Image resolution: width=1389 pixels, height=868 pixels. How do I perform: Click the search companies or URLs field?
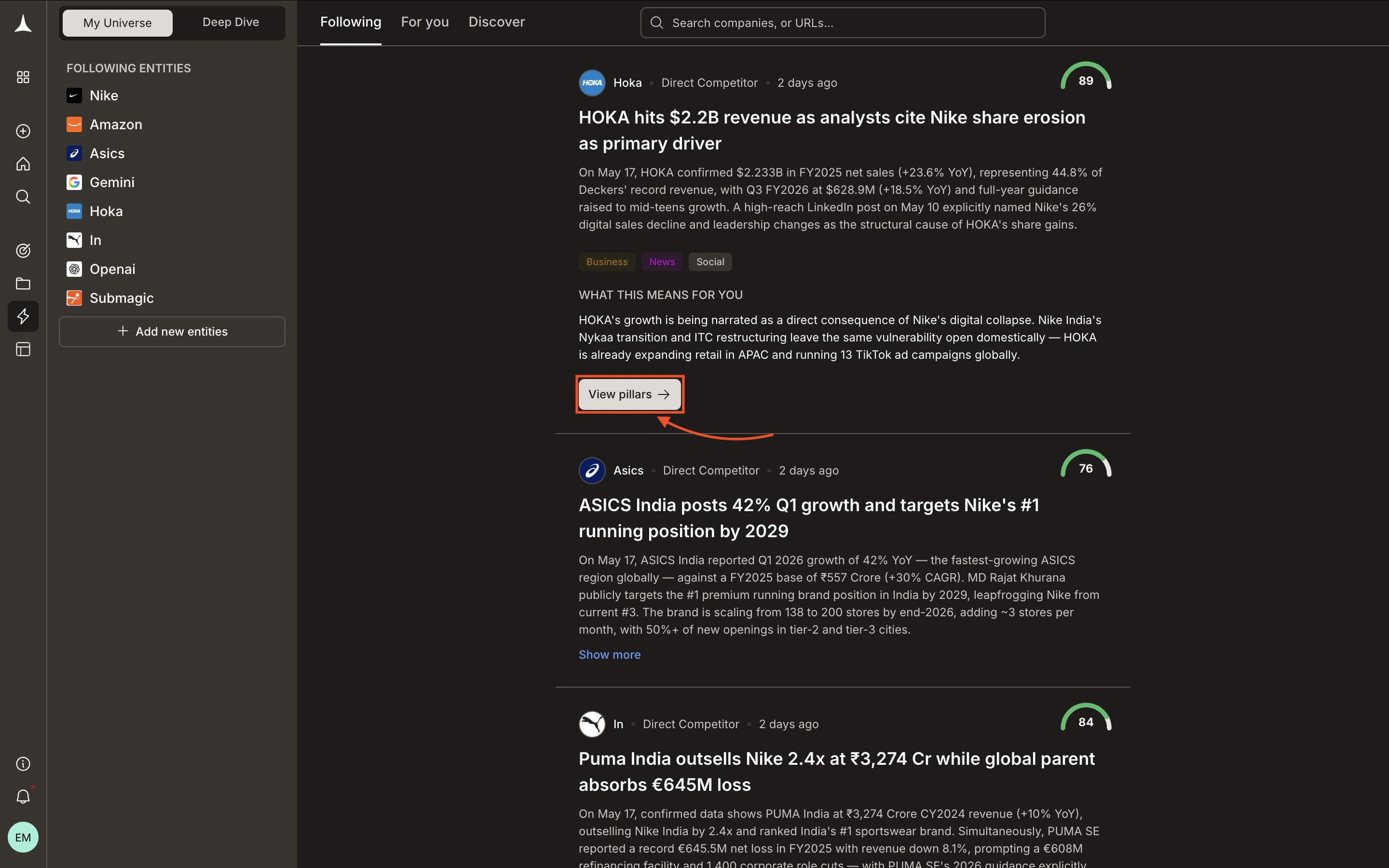point(842,23)
